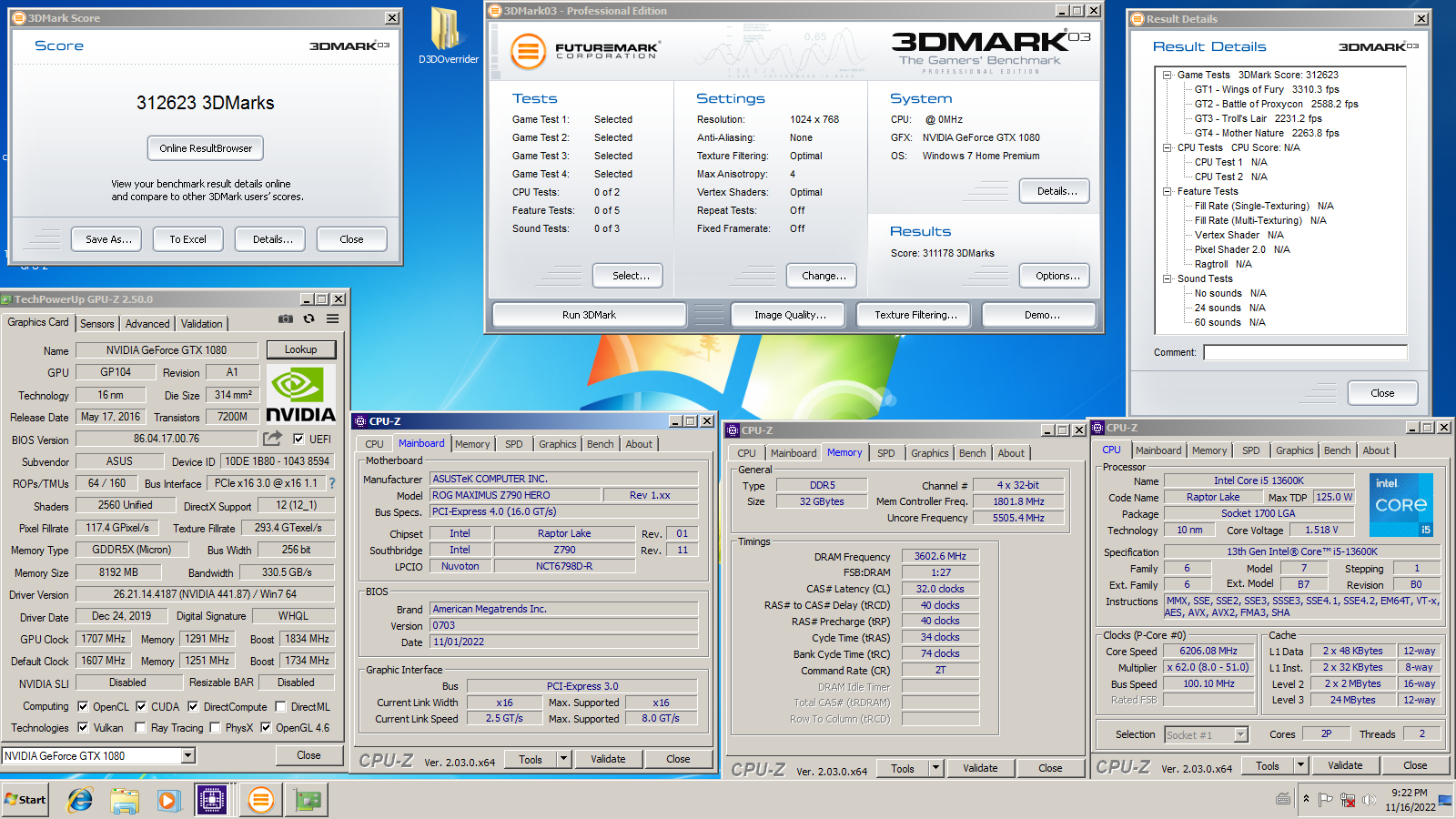Toggle the Vulkan checkbox
The width and height of the screenshot is (1456, 819).
83,727
